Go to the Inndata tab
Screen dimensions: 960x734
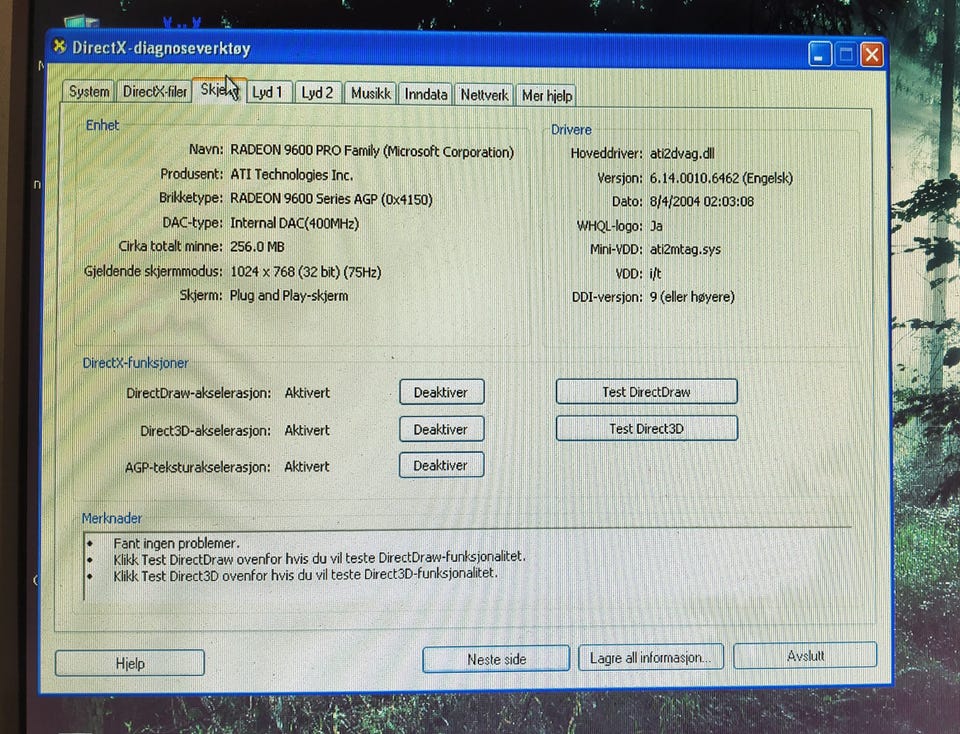click(426, 94)
